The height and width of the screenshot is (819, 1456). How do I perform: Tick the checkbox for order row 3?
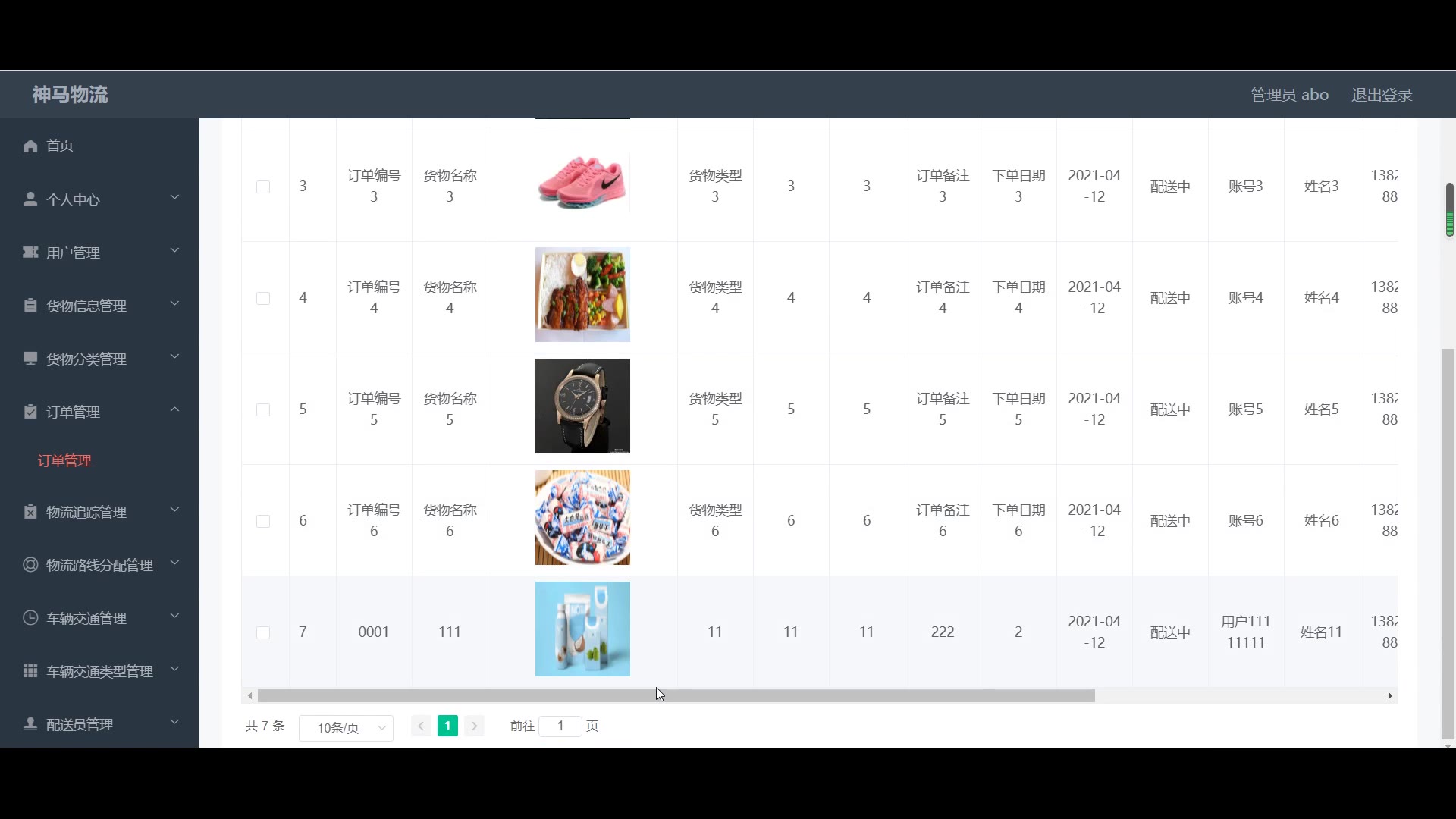click(263, 187)
